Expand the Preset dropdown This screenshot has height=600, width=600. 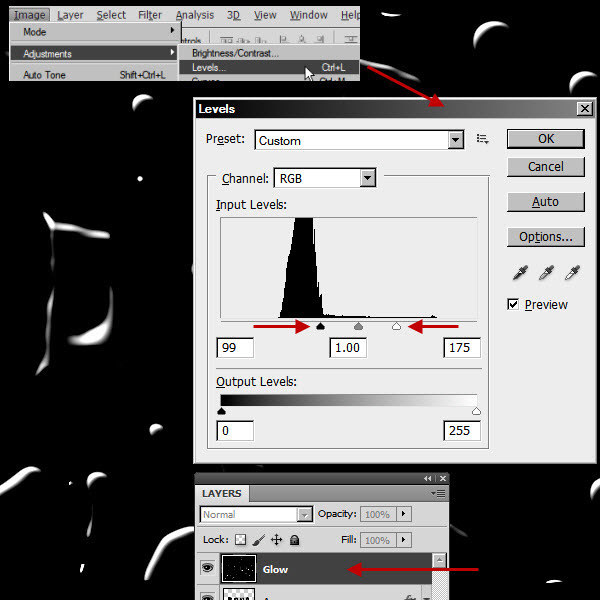point(456,140)
